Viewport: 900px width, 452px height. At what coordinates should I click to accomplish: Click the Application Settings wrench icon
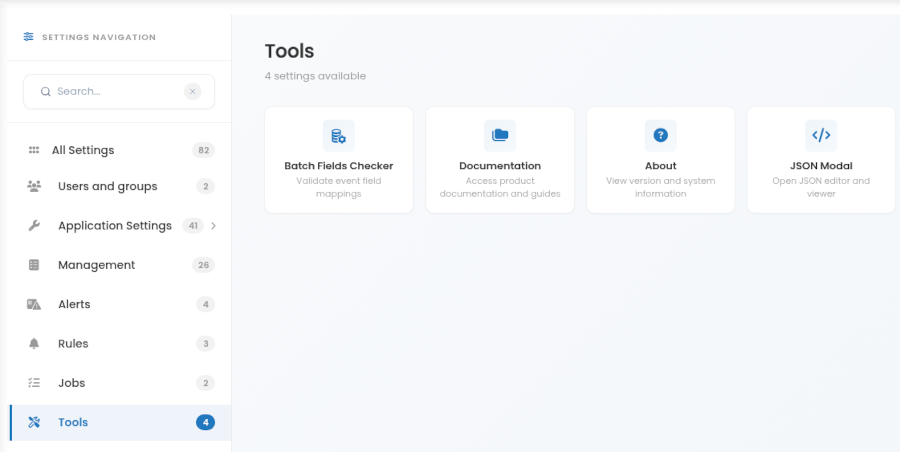tap(34, 226)
